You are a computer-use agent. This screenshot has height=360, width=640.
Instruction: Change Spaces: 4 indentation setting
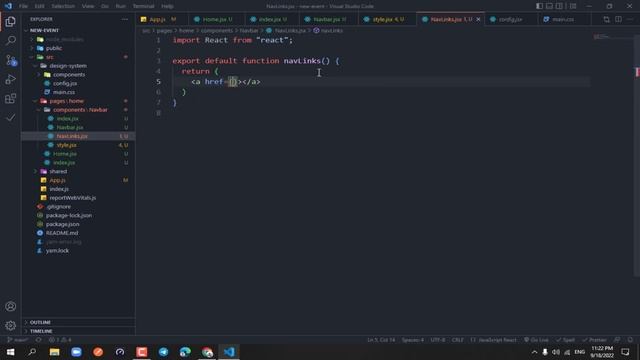[x=413, y=340]
